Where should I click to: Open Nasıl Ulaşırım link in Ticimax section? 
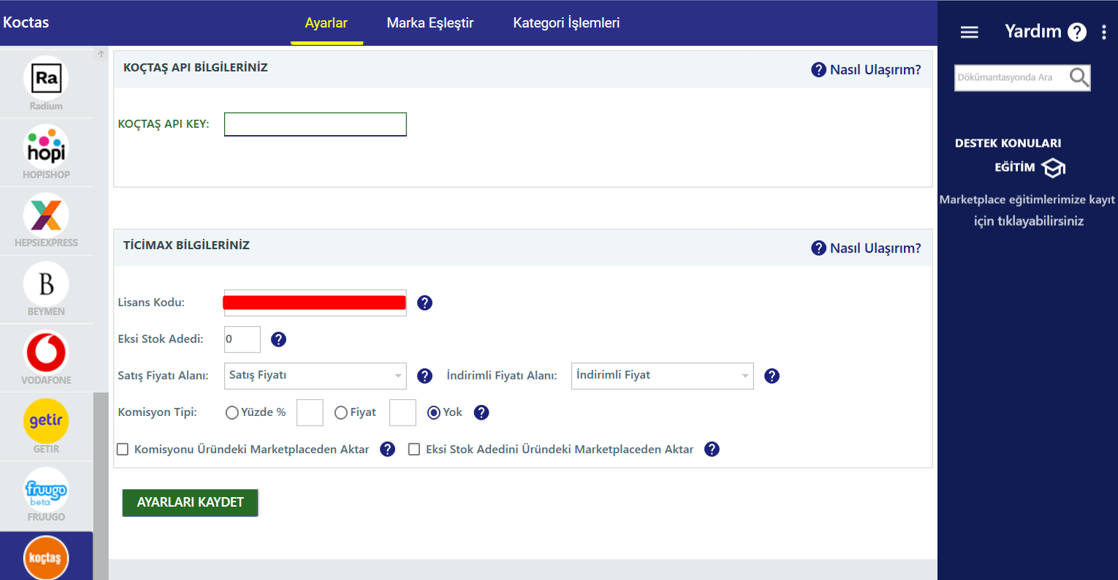click(866, 248)
